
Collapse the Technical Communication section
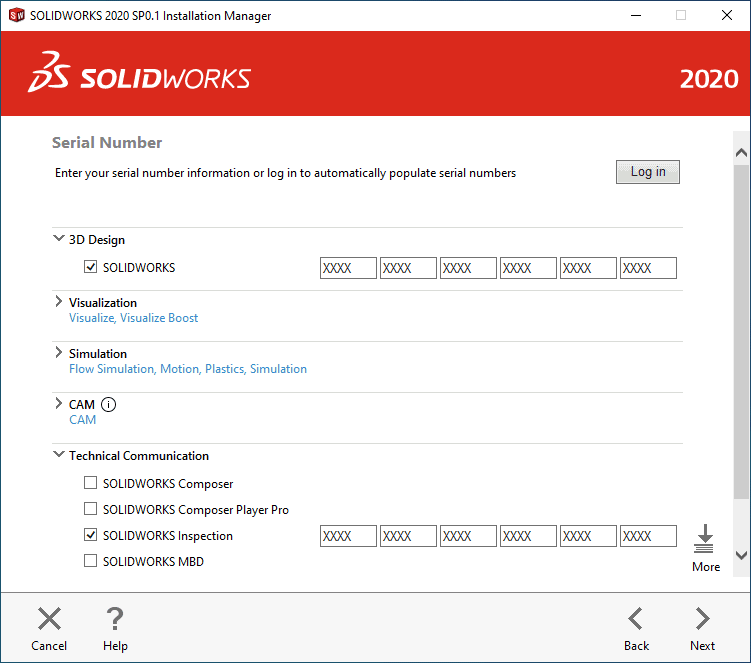point(59,455)
